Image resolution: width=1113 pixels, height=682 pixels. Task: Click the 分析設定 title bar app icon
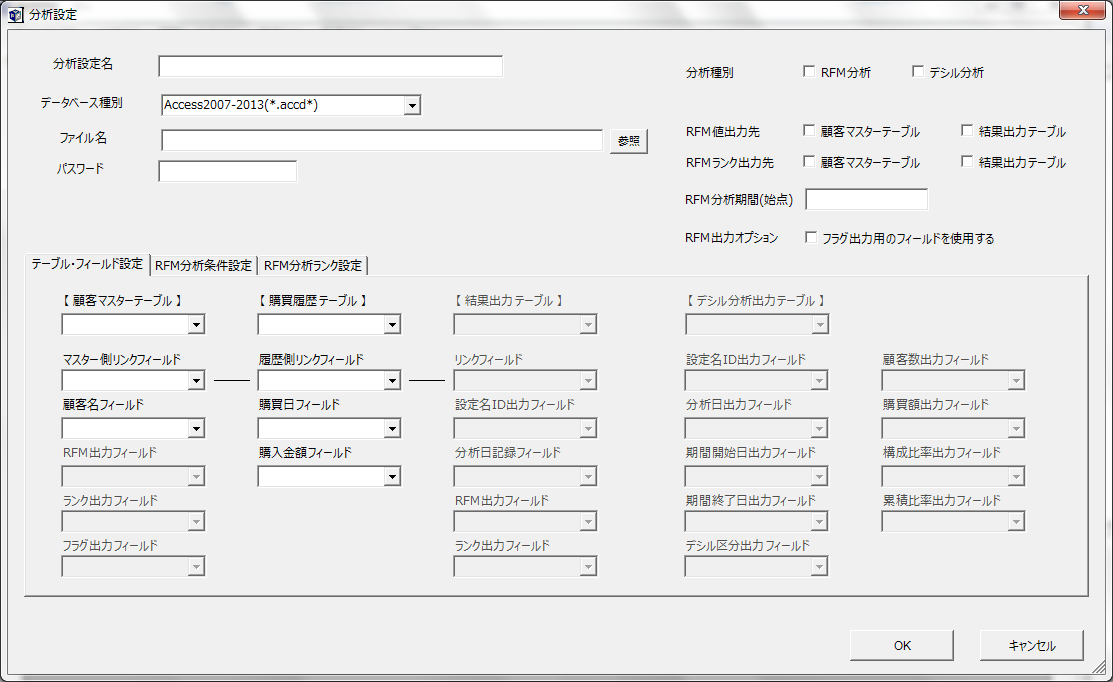[16, 15]
